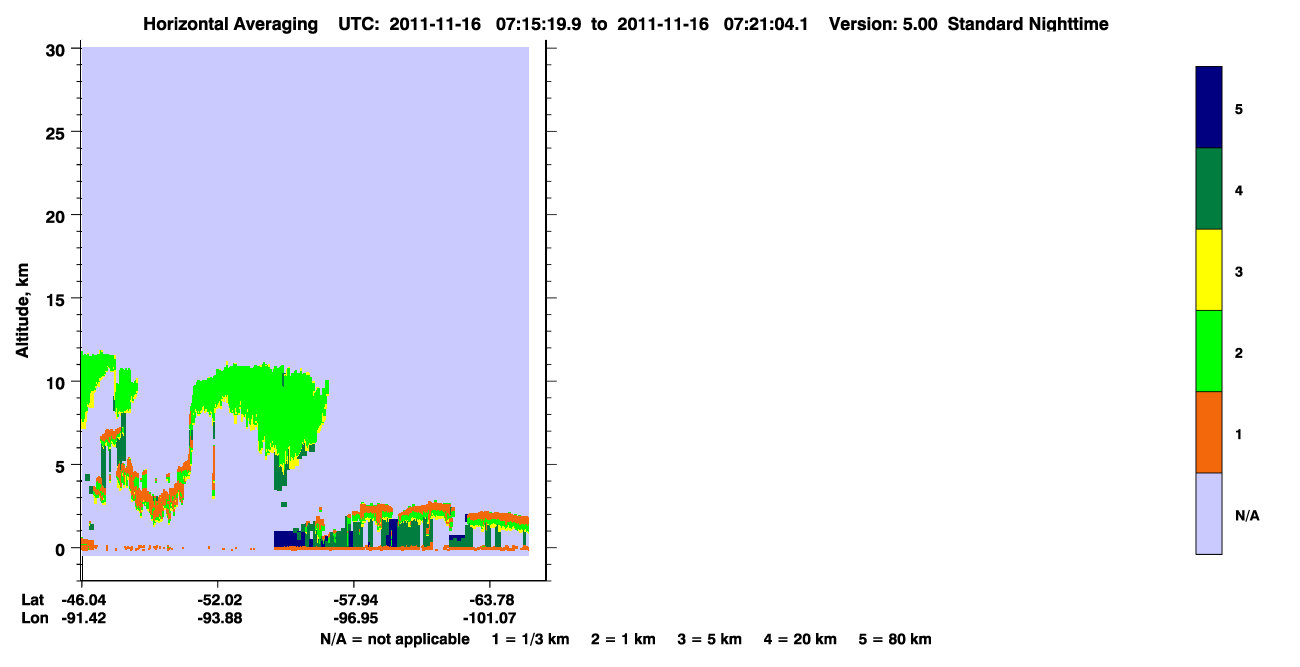Click longitude value -93.88
This screenshot has width=1300, height=667.
(x=218, y=619)
